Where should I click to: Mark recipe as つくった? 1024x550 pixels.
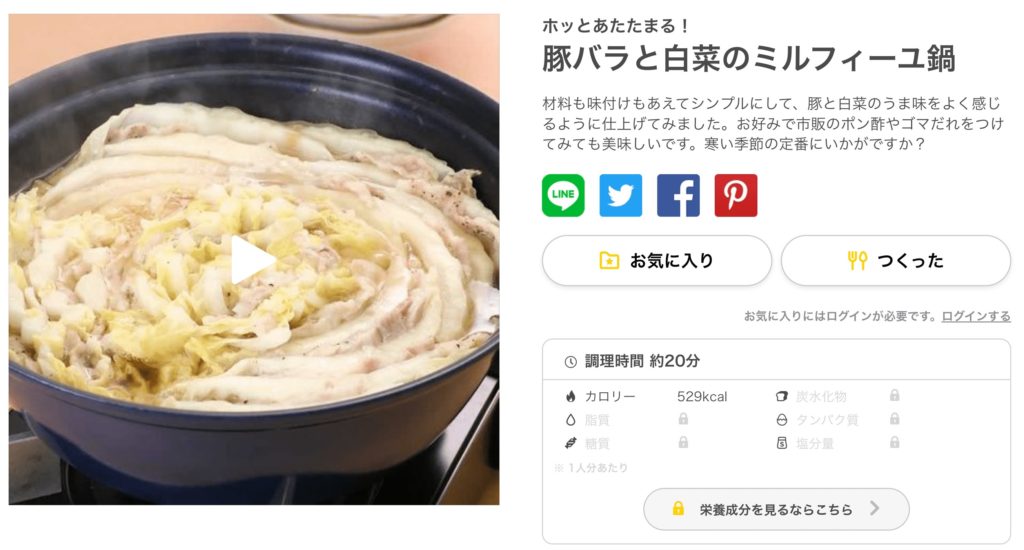pos(895,261)
